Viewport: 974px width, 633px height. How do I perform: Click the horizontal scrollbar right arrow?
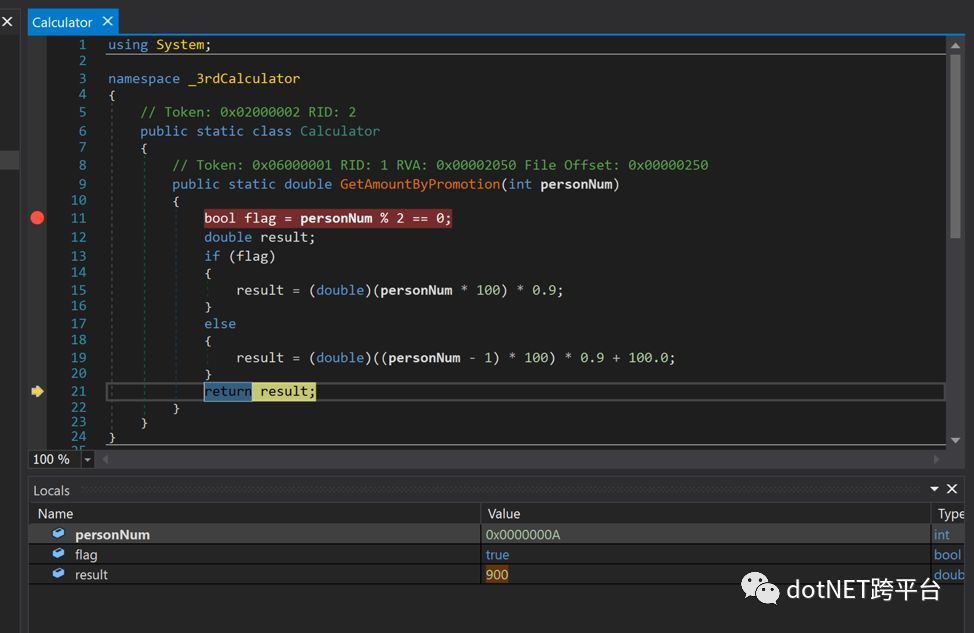[x=937, y=460]
